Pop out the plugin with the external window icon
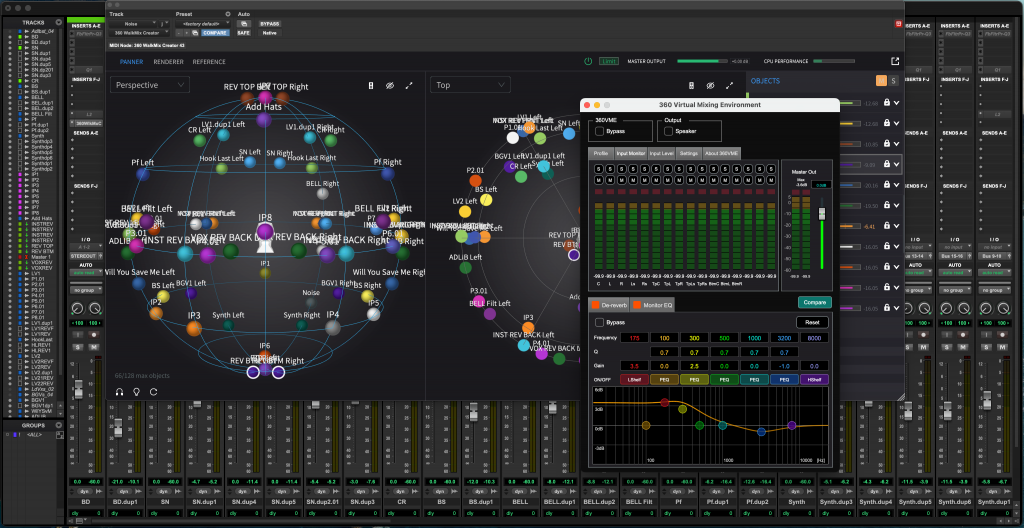 [x=895, y=61]
